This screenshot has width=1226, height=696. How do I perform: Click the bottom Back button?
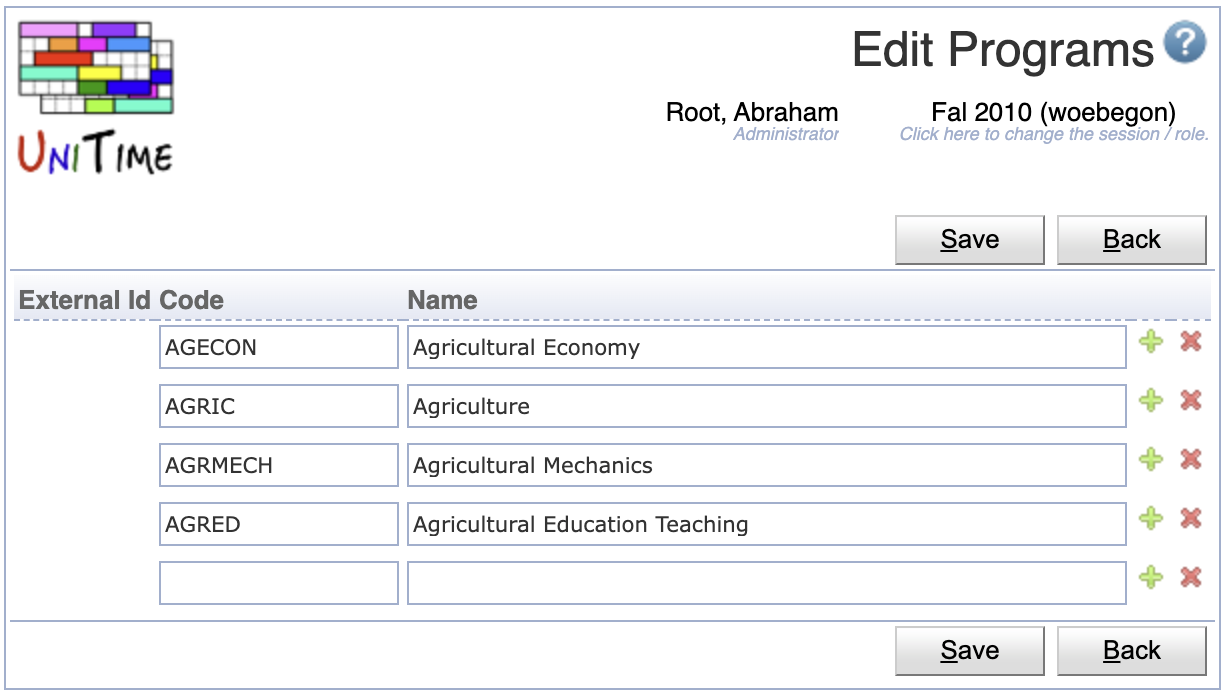[x=1132, y=651]
